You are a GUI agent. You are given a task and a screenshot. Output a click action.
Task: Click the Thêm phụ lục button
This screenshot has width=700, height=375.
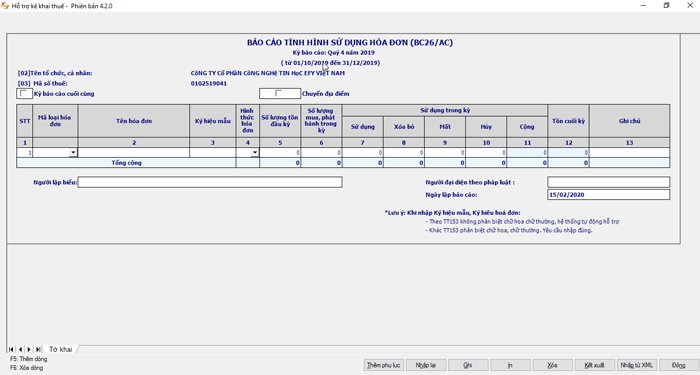[383, 365]
